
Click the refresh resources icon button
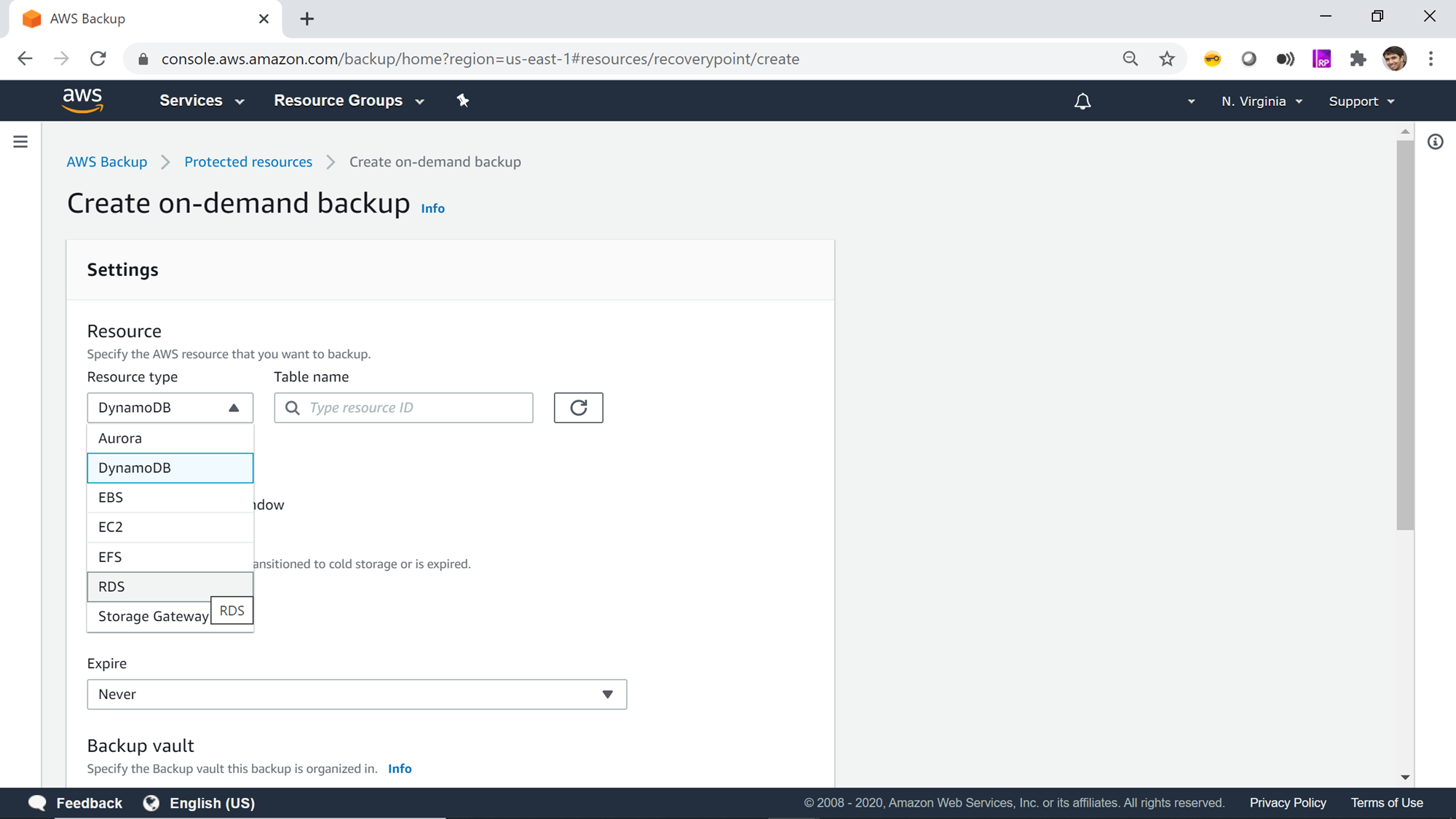pyautogui.click(x=578, y=408)
